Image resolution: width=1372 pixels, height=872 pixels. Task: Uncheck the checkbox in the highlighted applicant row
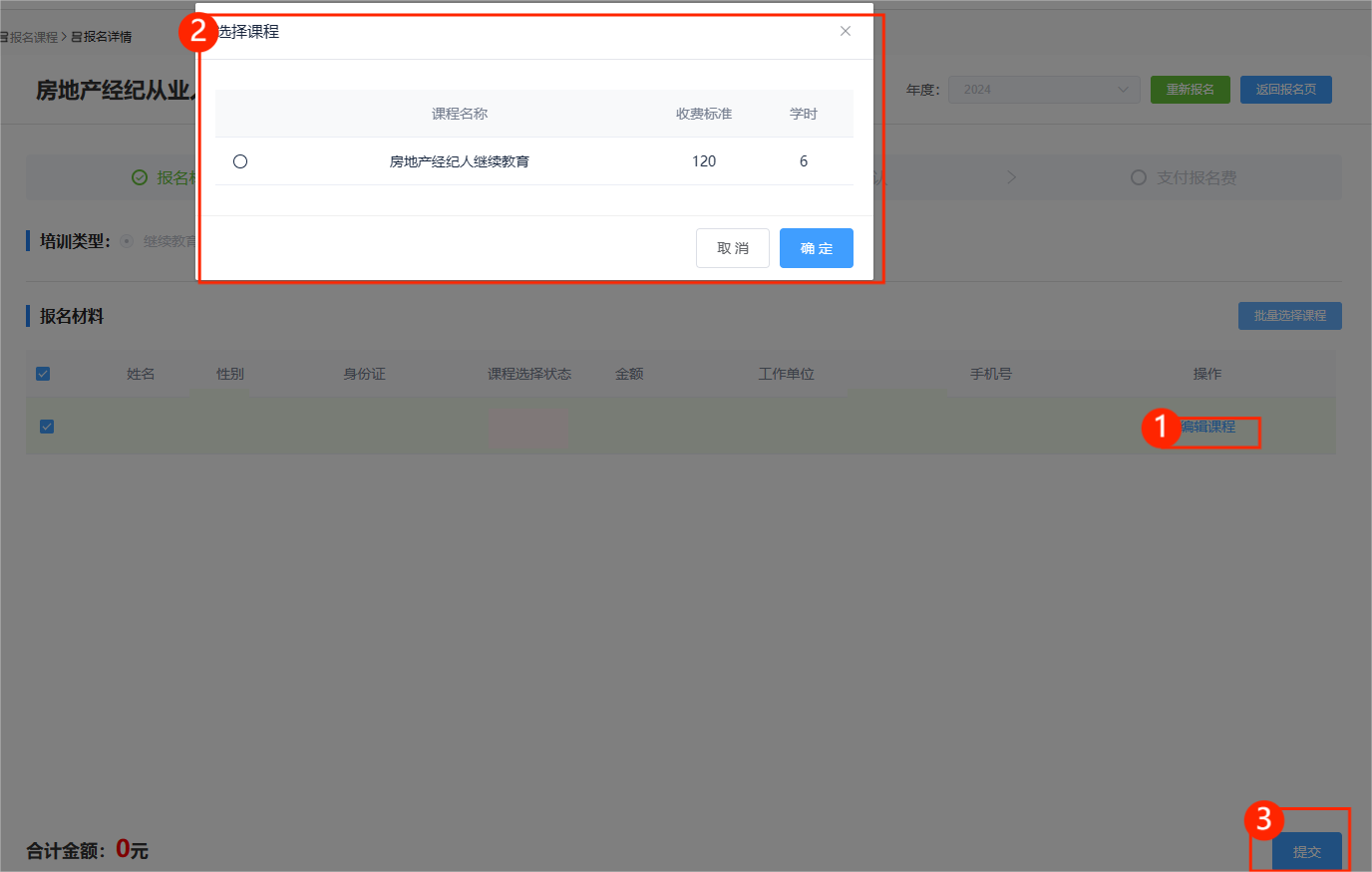coord(47,427)
